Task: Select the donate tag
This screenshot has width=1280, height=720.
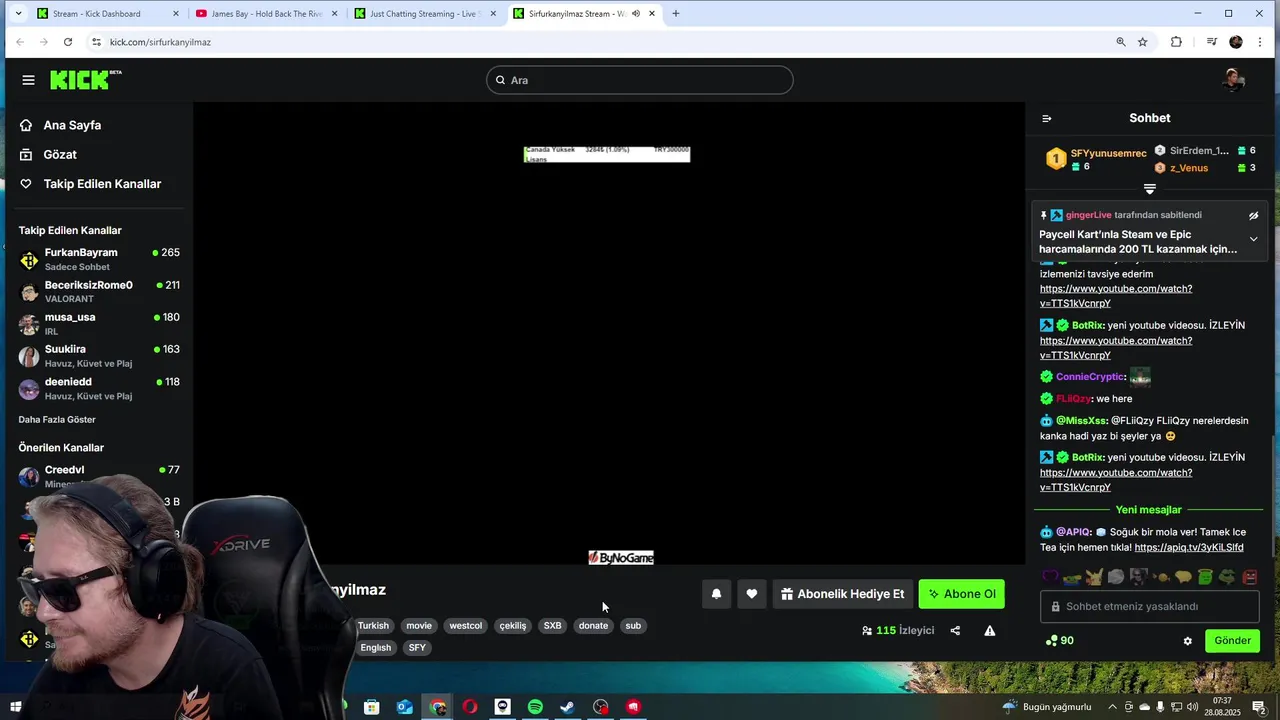Action: click(593, 626)
